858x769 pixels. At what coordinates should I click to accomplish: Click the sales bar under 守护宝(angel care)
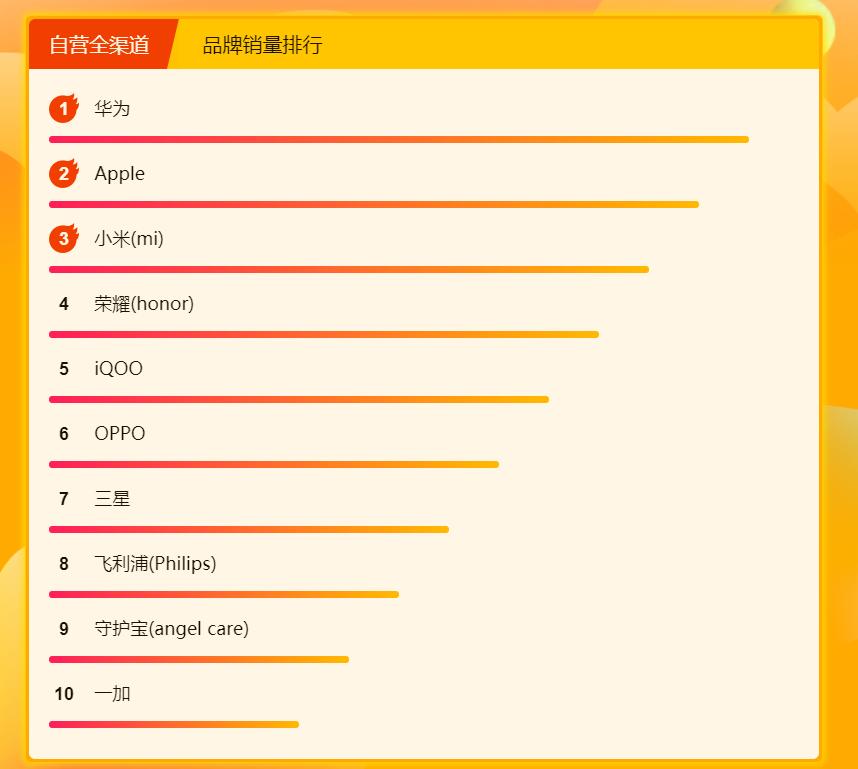pos(198,659)
